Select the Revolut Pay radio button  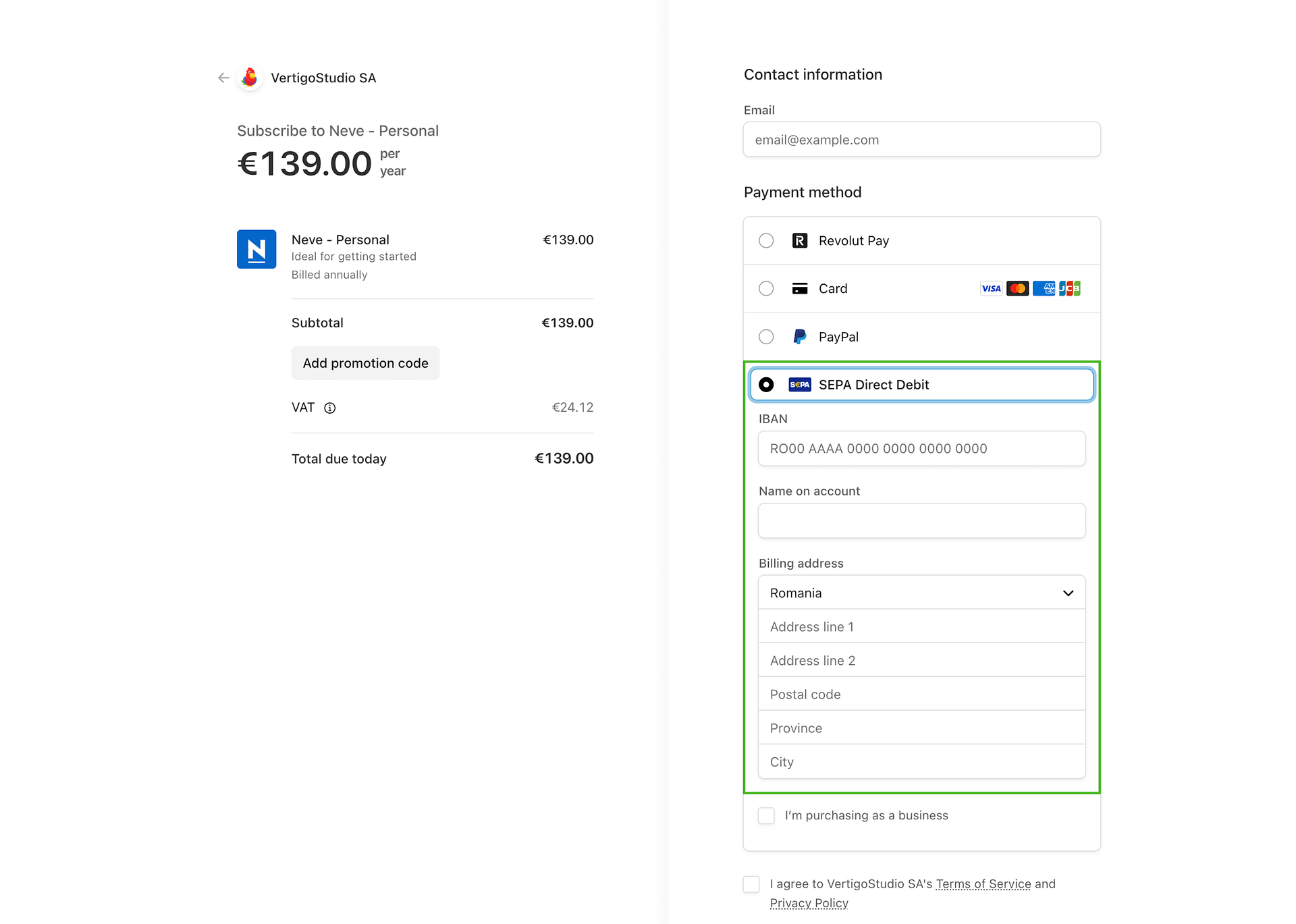(766, 241)
